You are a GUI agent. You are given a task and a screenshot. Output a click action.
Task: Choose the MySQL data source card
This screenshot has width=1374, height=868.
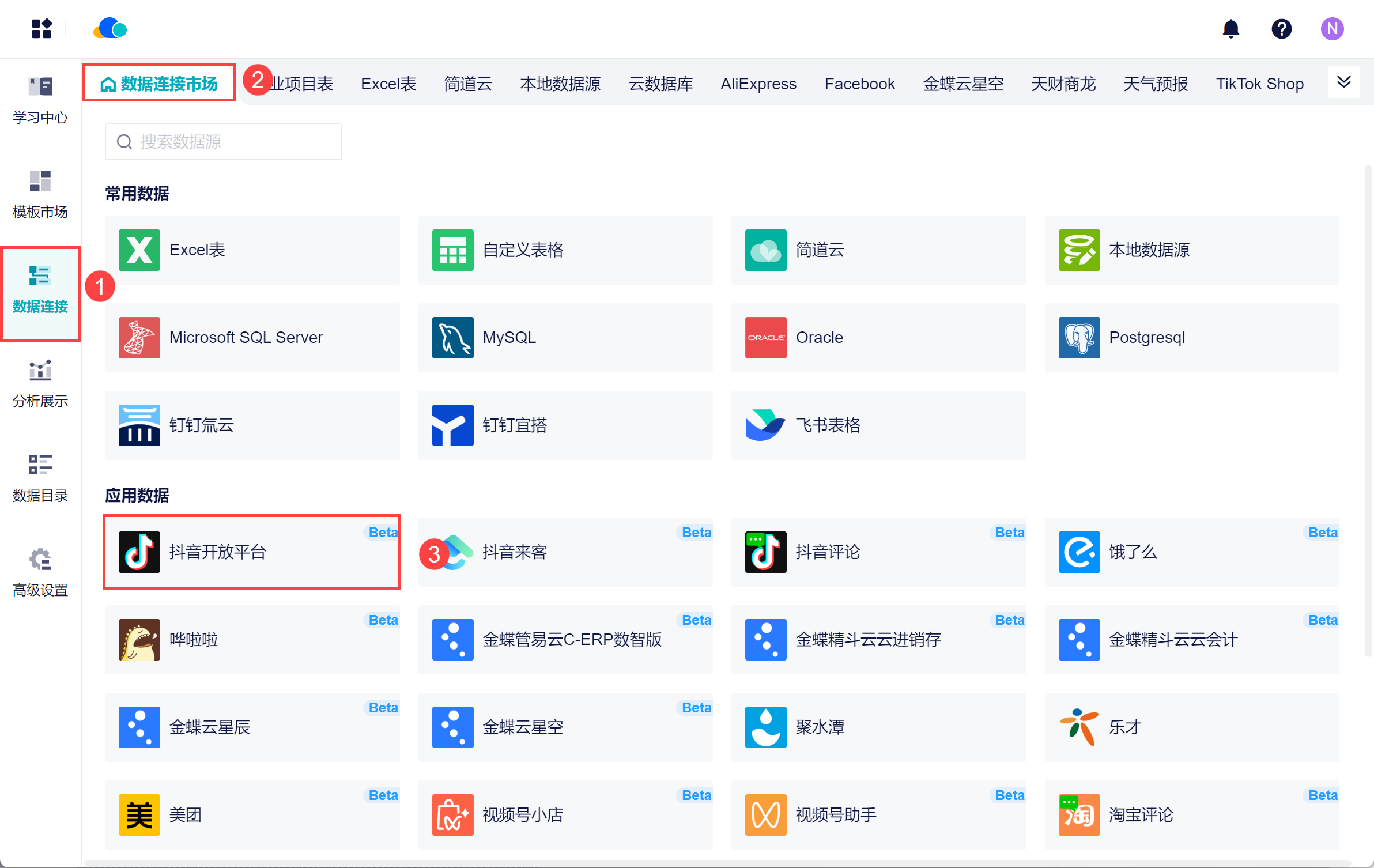[565, 338]
